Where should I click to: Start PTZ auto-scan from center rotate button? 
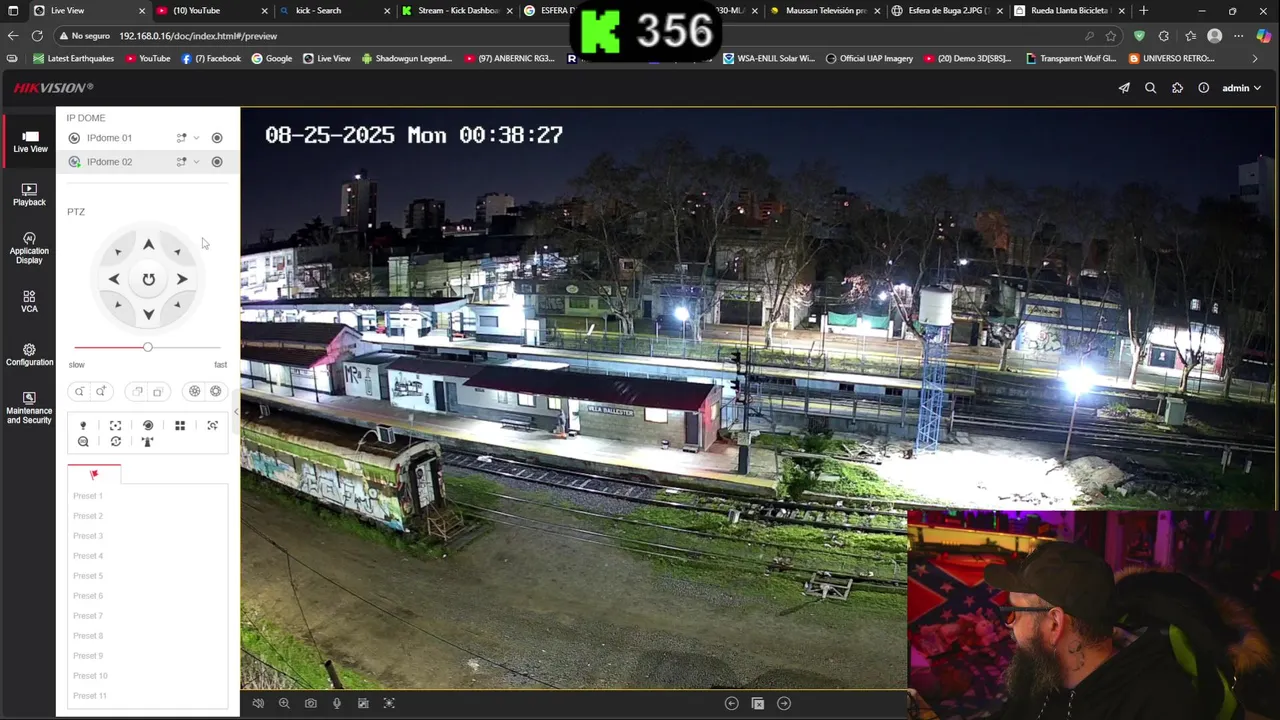148,279
